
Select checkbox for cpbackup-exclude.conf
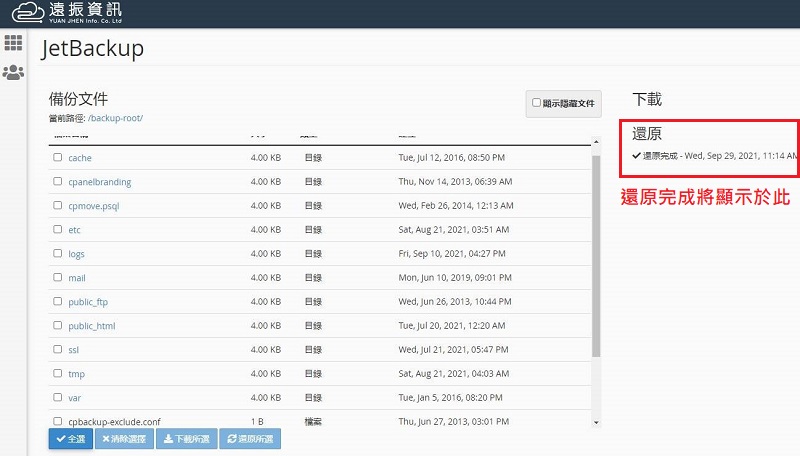tap(58, 421)
